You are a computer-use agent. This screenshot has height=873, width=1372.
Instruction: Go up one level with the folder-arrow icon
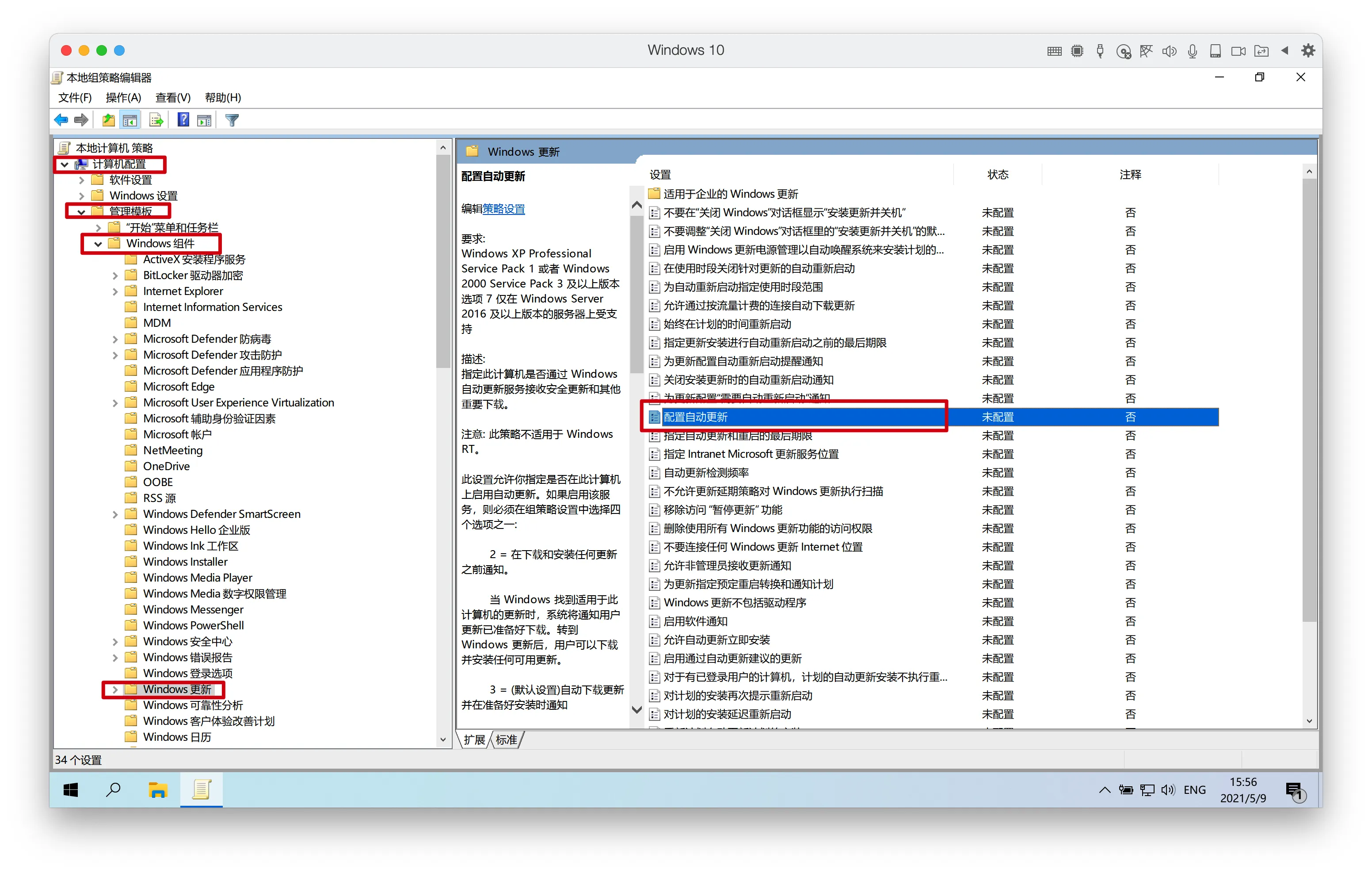(108, 120)
